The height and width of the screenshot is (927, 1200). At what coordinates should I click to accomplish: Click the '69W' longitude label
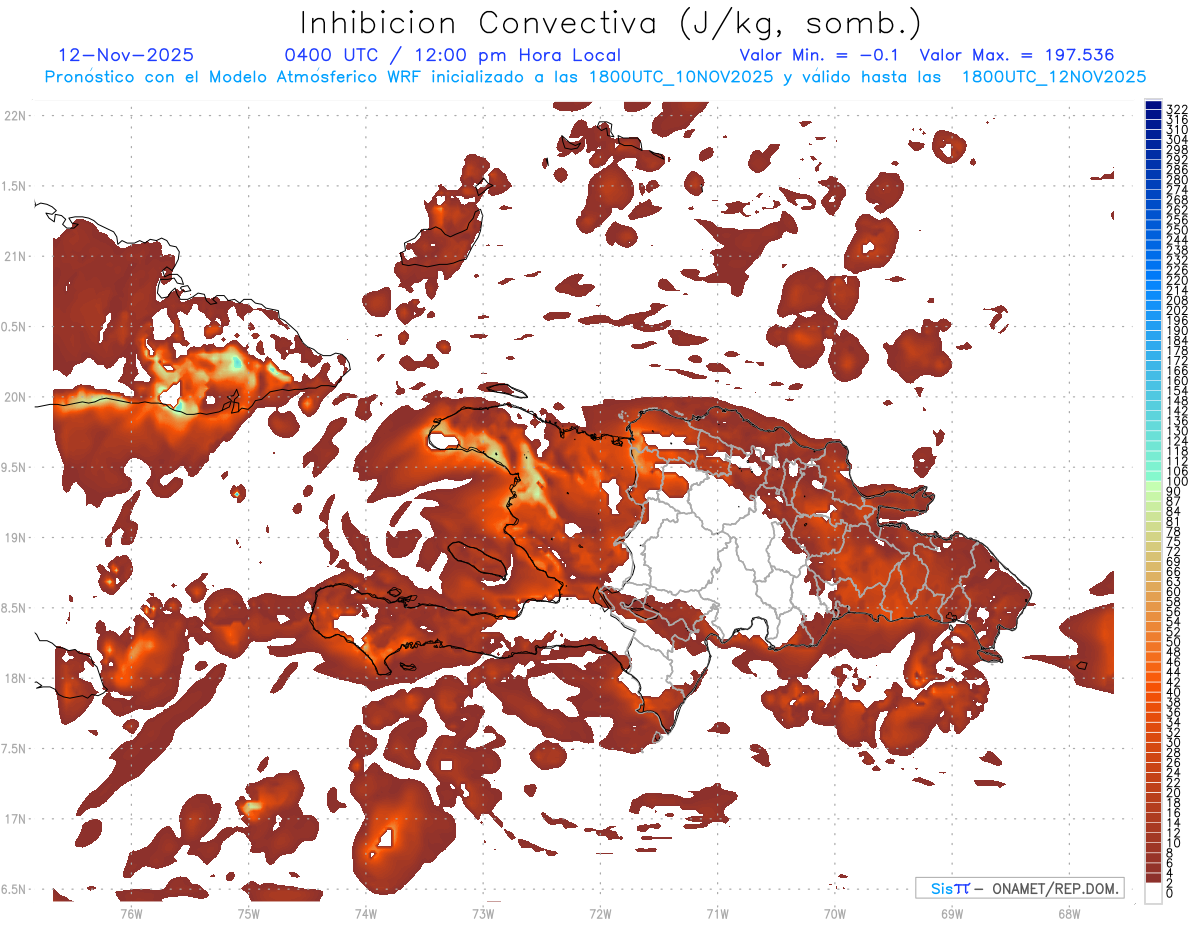951,913
